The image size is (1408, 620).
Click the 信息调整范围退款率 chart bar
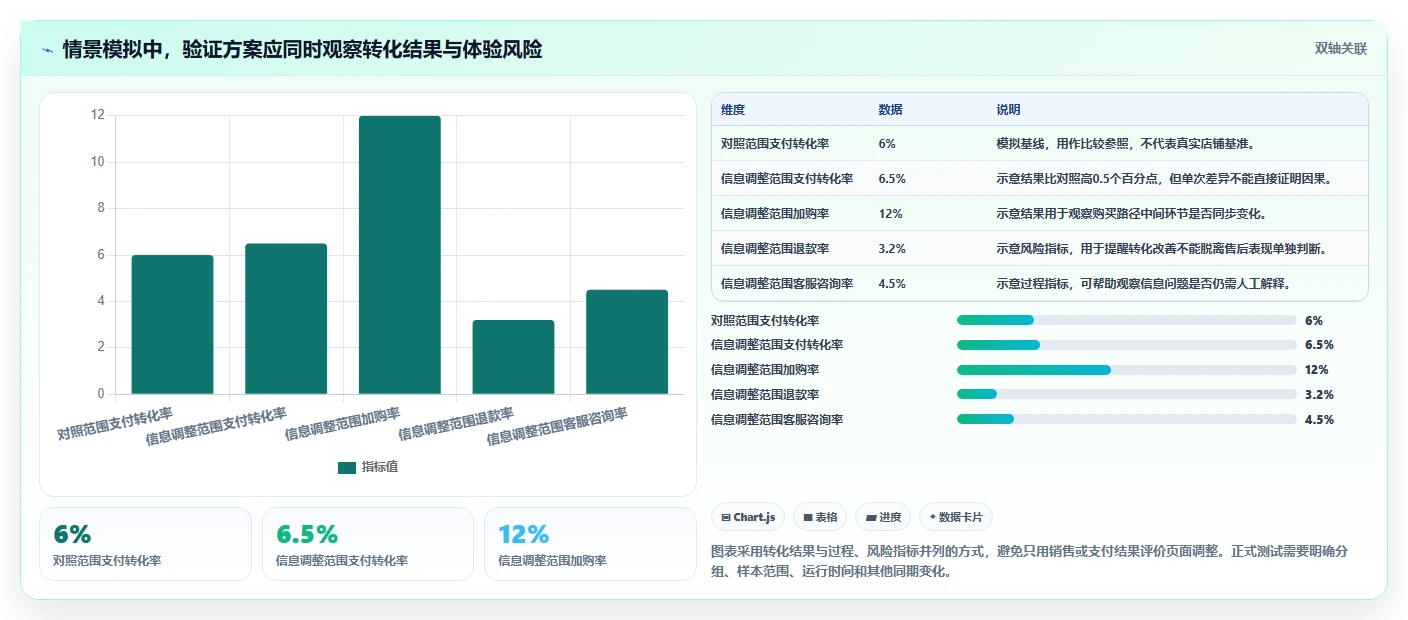point(513,357)
